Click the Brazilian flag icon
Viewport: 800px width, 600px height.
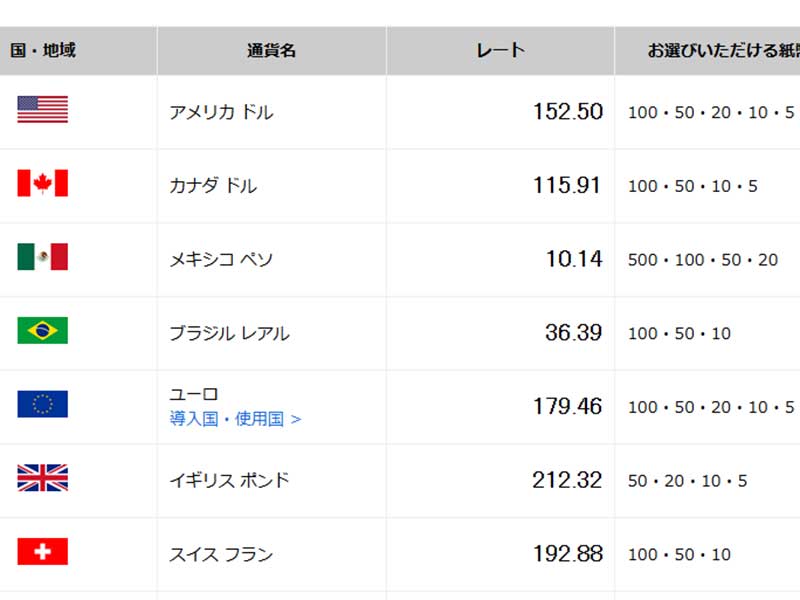point(41,332)
